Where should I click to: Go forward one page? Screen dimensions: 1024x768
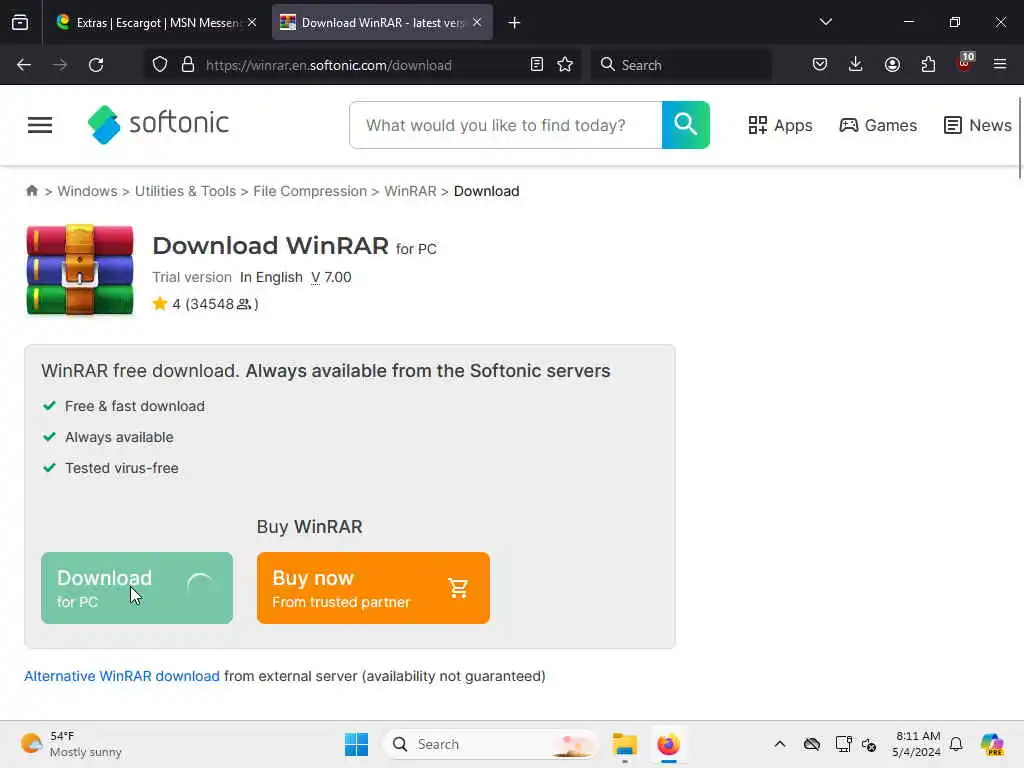[x=60, y=65]
